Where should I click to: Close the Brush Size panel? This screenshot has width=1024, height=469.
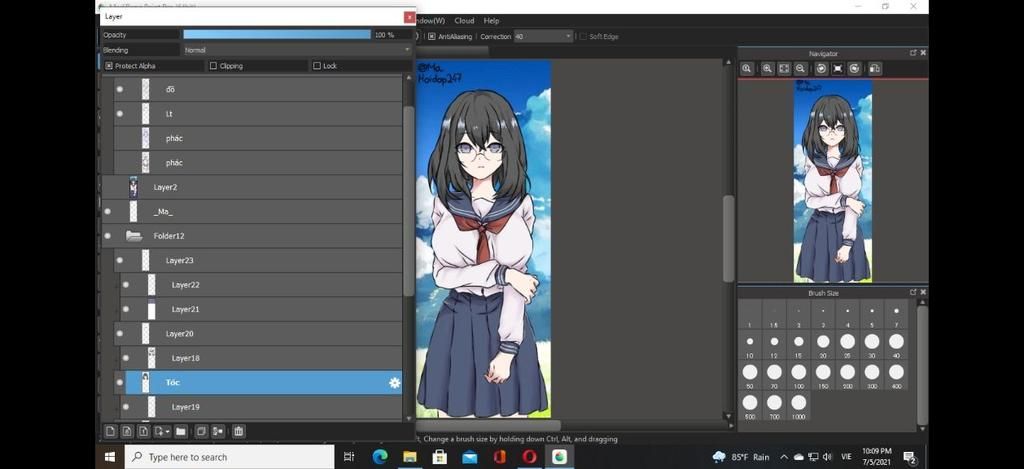click(x=923, y=293)
